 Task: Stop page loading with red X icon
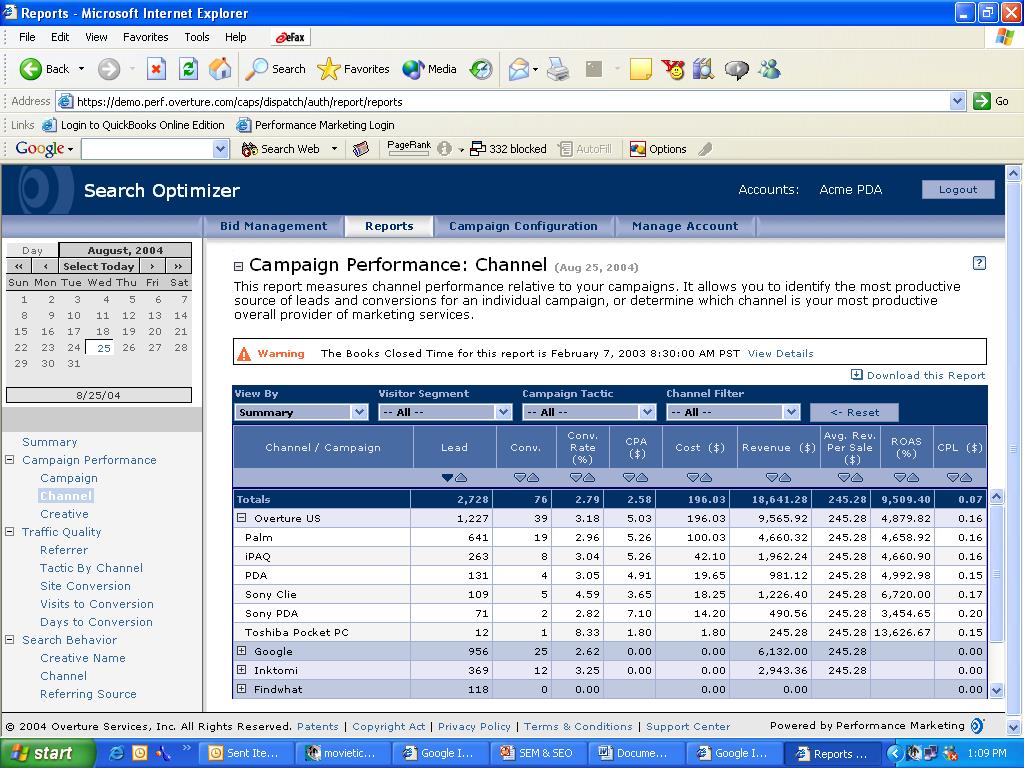[x=156, y=69]
